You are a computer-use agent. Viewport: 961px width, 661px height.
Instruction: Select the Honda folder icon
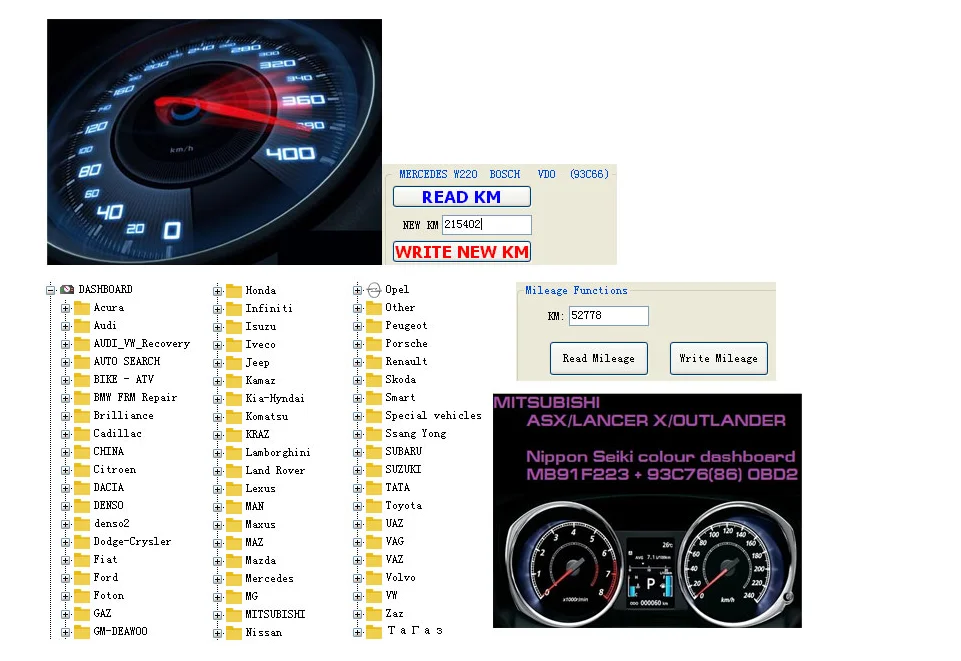[234, 290]
